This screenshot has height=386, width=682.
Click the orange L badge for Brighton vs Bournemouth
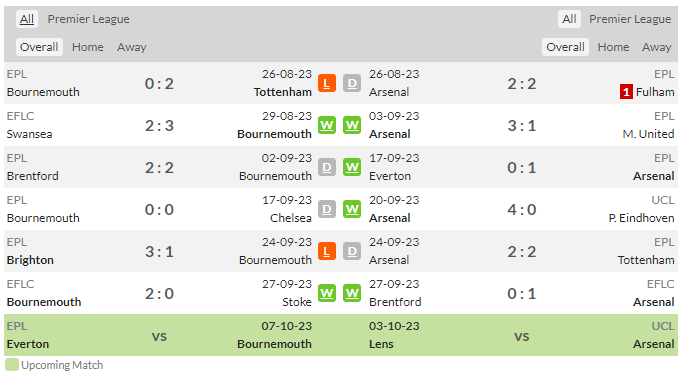(x=327, y=251)
